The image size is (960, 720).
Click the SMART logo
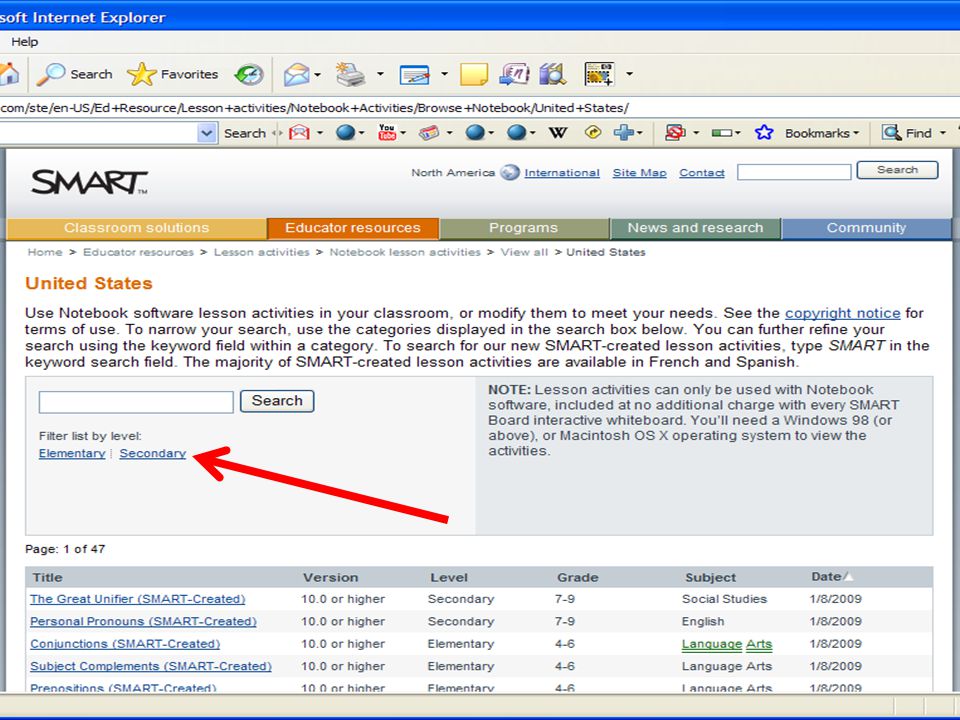click(x=89, y=182)
